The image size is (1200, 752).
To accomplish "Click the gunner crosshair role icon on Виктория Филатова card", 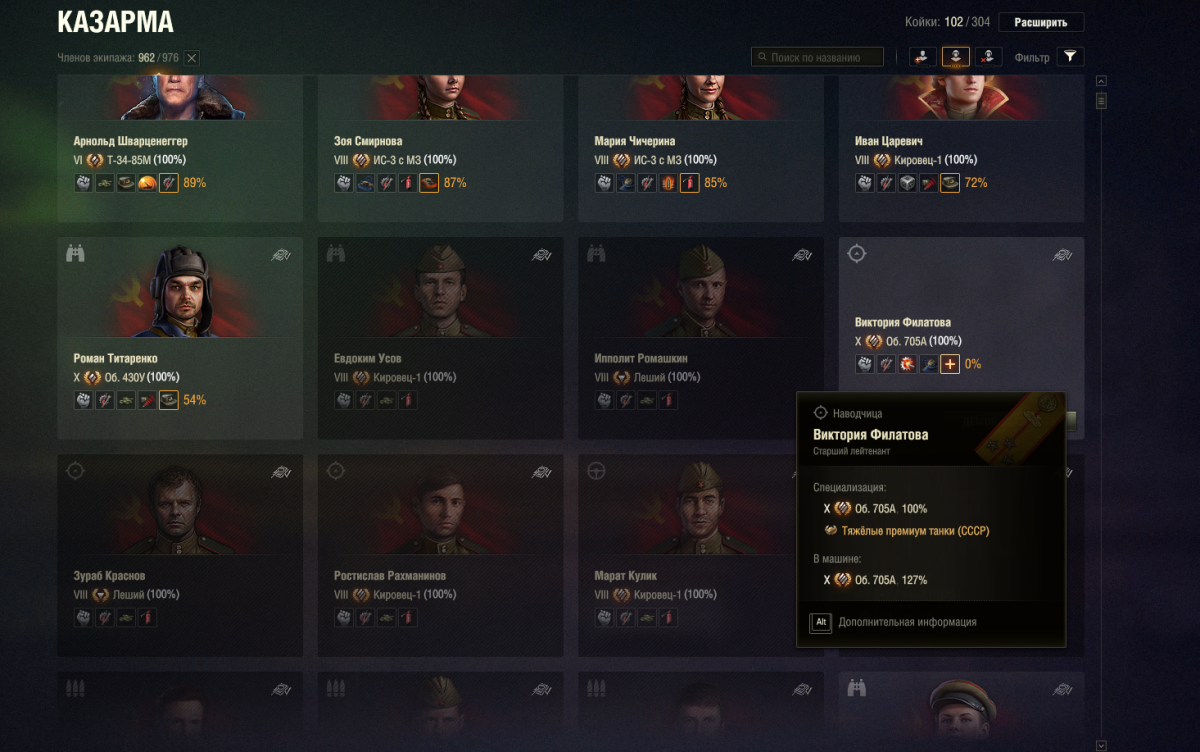I will click(x=856, y=254).
